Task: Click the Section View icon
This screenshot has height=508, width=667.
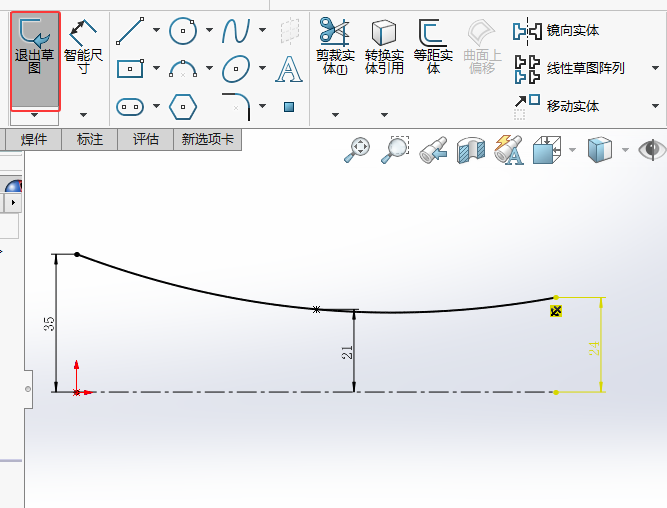Action: tap(471, 150)
